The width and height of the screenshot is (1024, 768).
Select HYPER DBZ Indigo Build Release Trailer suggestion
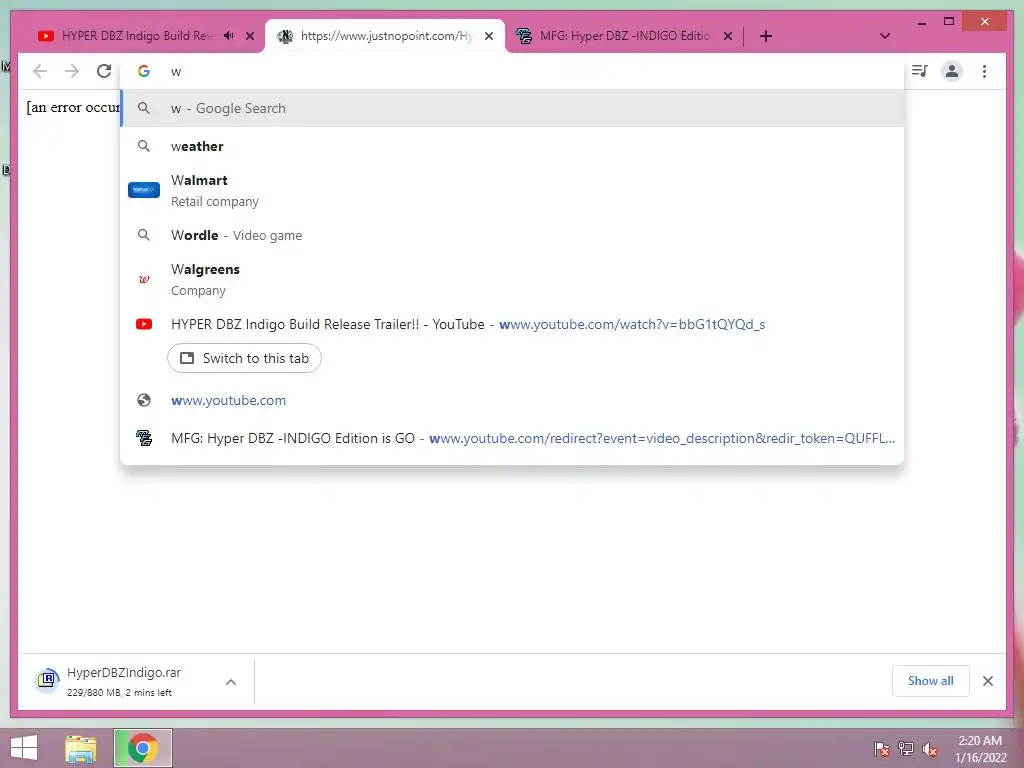[512, 324]
